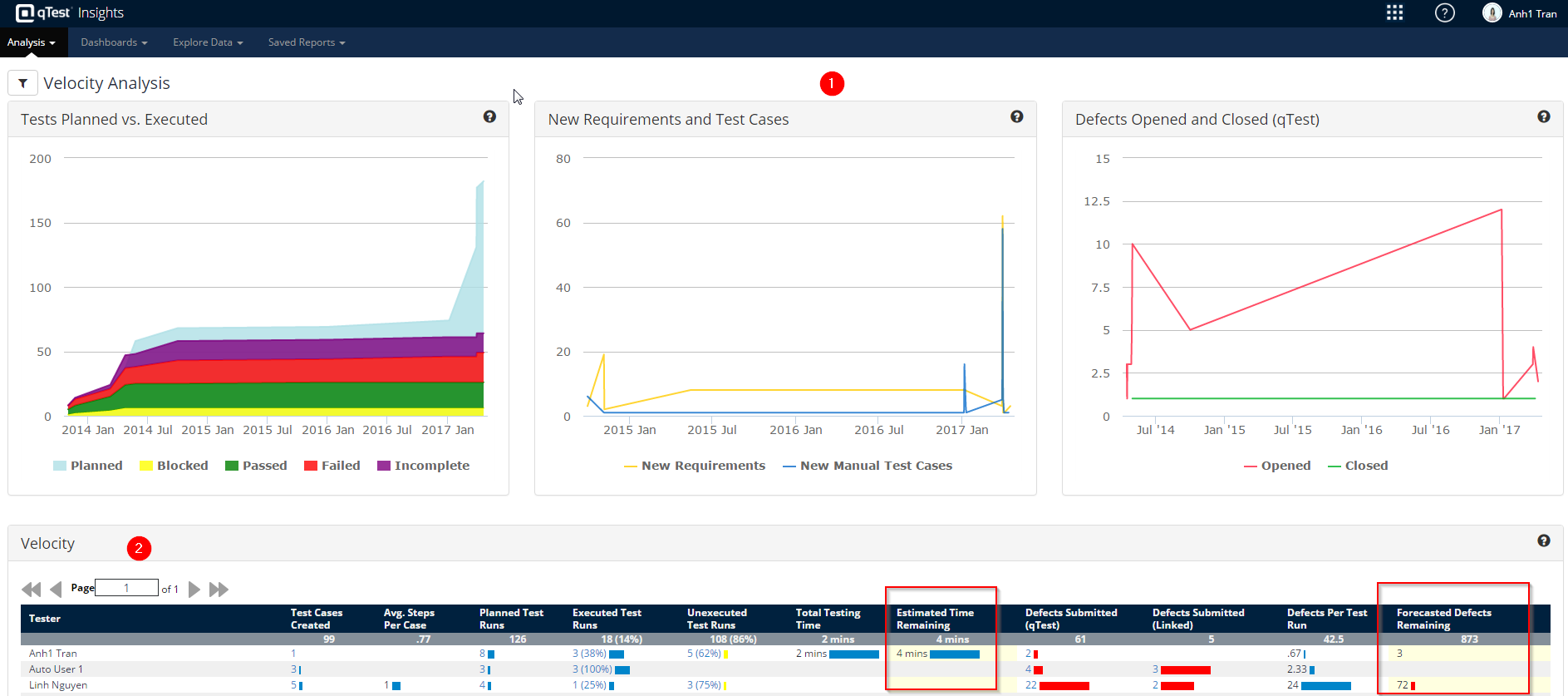1568x696 pixels.
Task: Open the apps grid icon
Action: click(x=1394, y=13)
